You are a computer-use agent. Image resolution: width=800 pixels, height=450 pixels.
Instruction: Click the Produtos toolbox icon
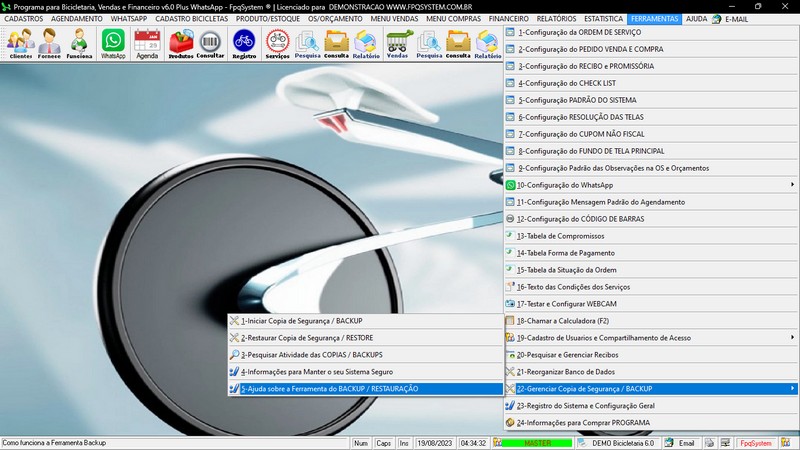(x=181, y=44)
